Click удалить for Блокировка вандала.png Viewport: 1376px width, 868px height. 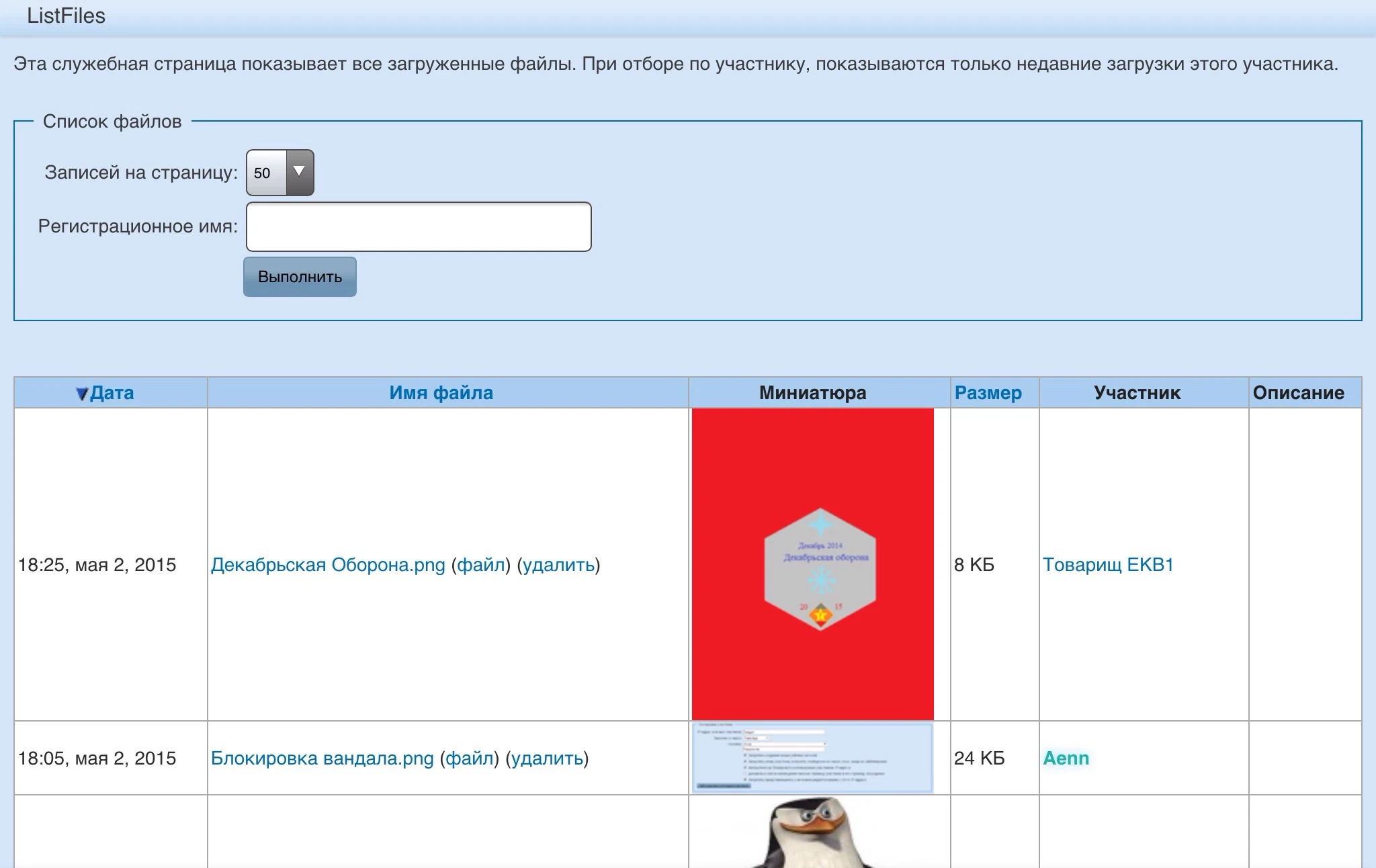tap(547, 758)
